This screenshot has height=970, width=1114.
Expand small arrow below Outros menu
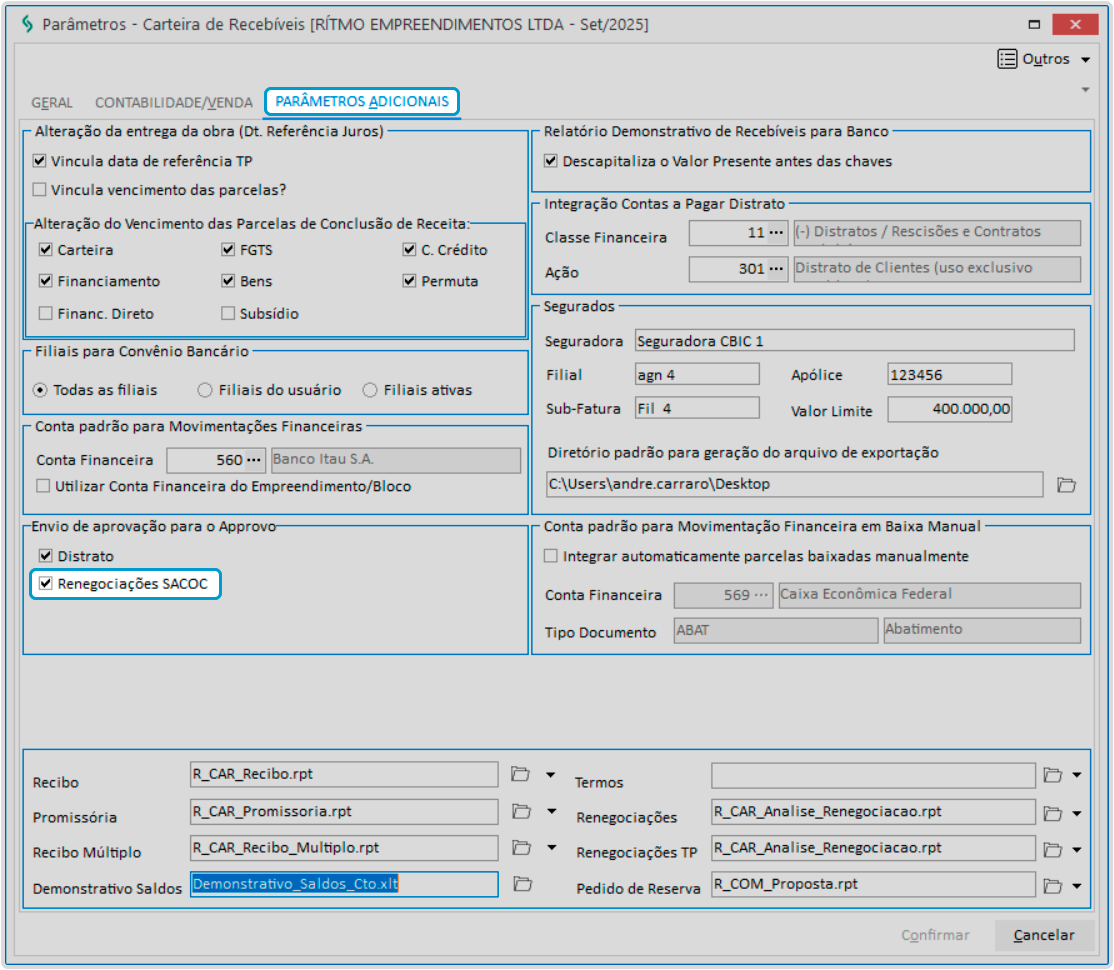coord(1086,90)
